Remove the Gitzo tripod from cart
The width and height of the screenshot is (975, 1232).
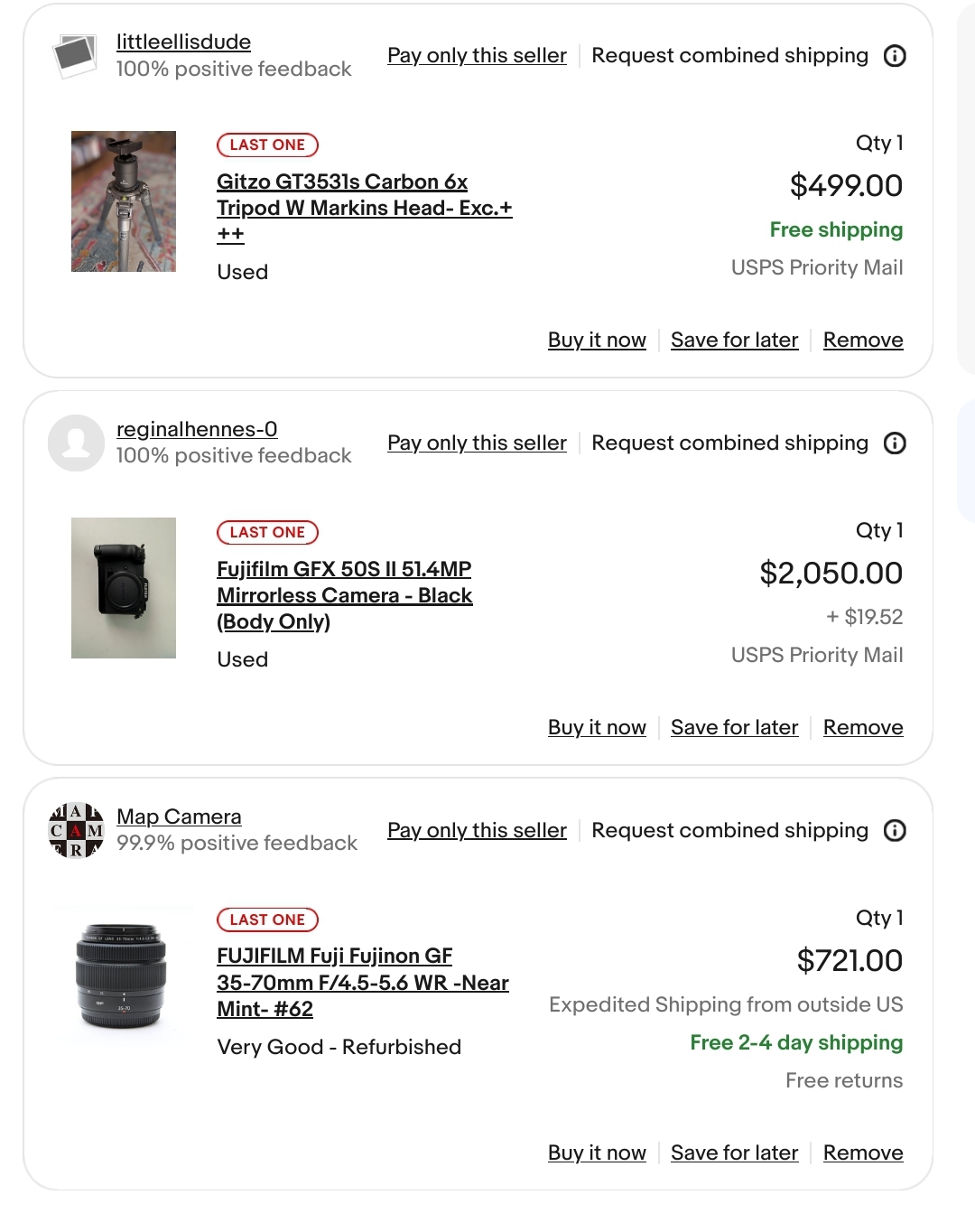(x=862, y=341)
